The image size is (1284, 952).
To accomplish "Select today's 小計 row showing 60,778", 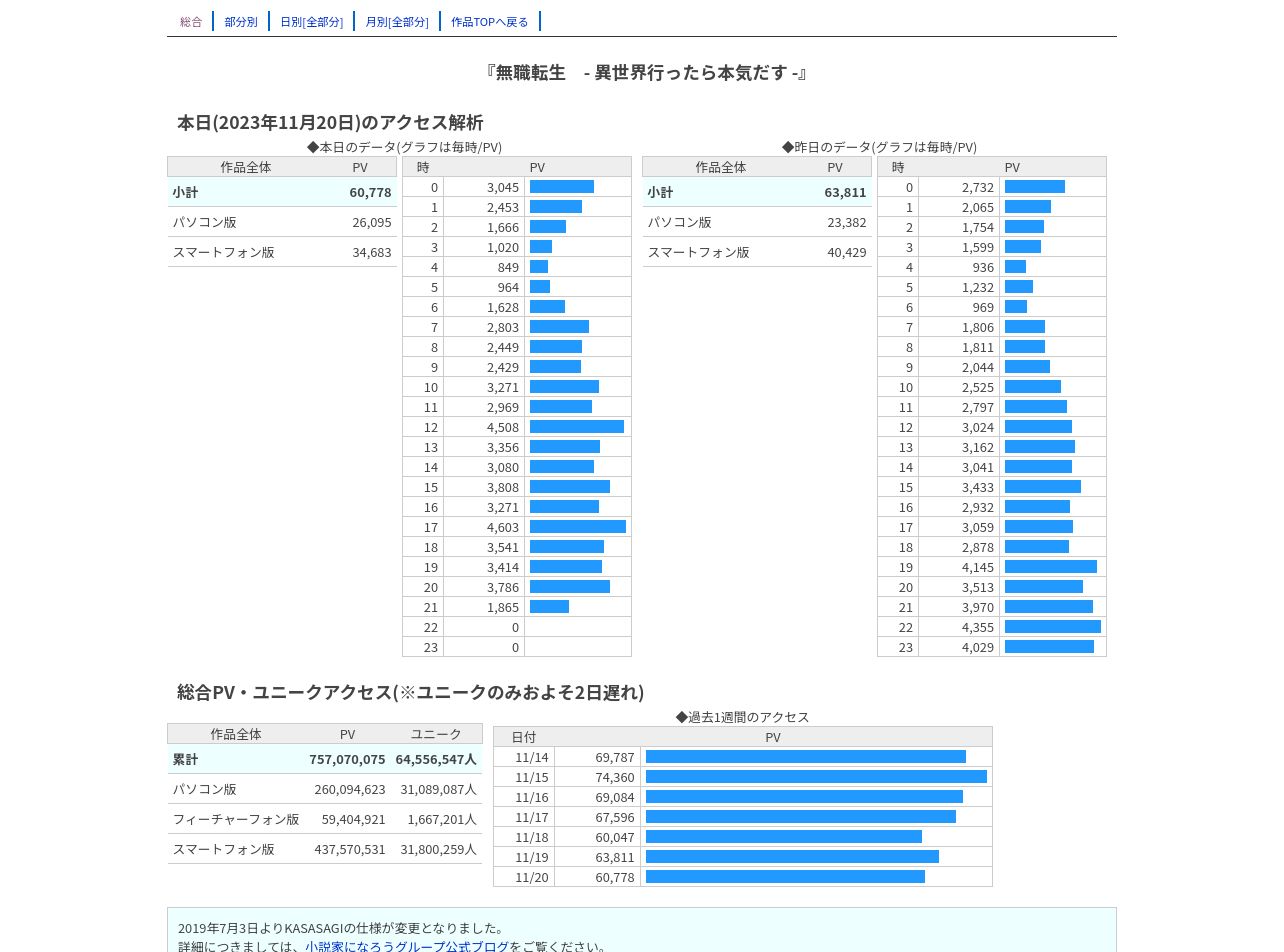I will pyautogui.click(x=282, y=192).
